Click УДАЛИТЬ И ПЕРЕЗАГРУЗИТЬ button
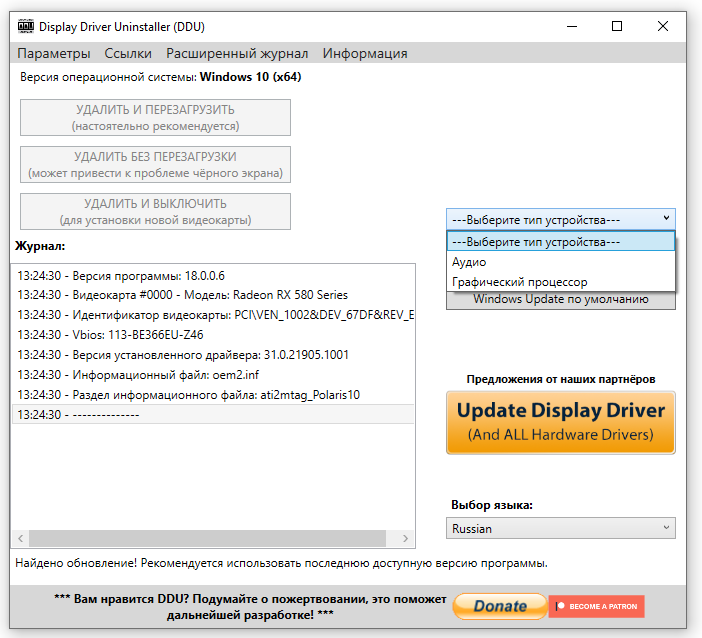The image size is (702, 638). (155, 118)
